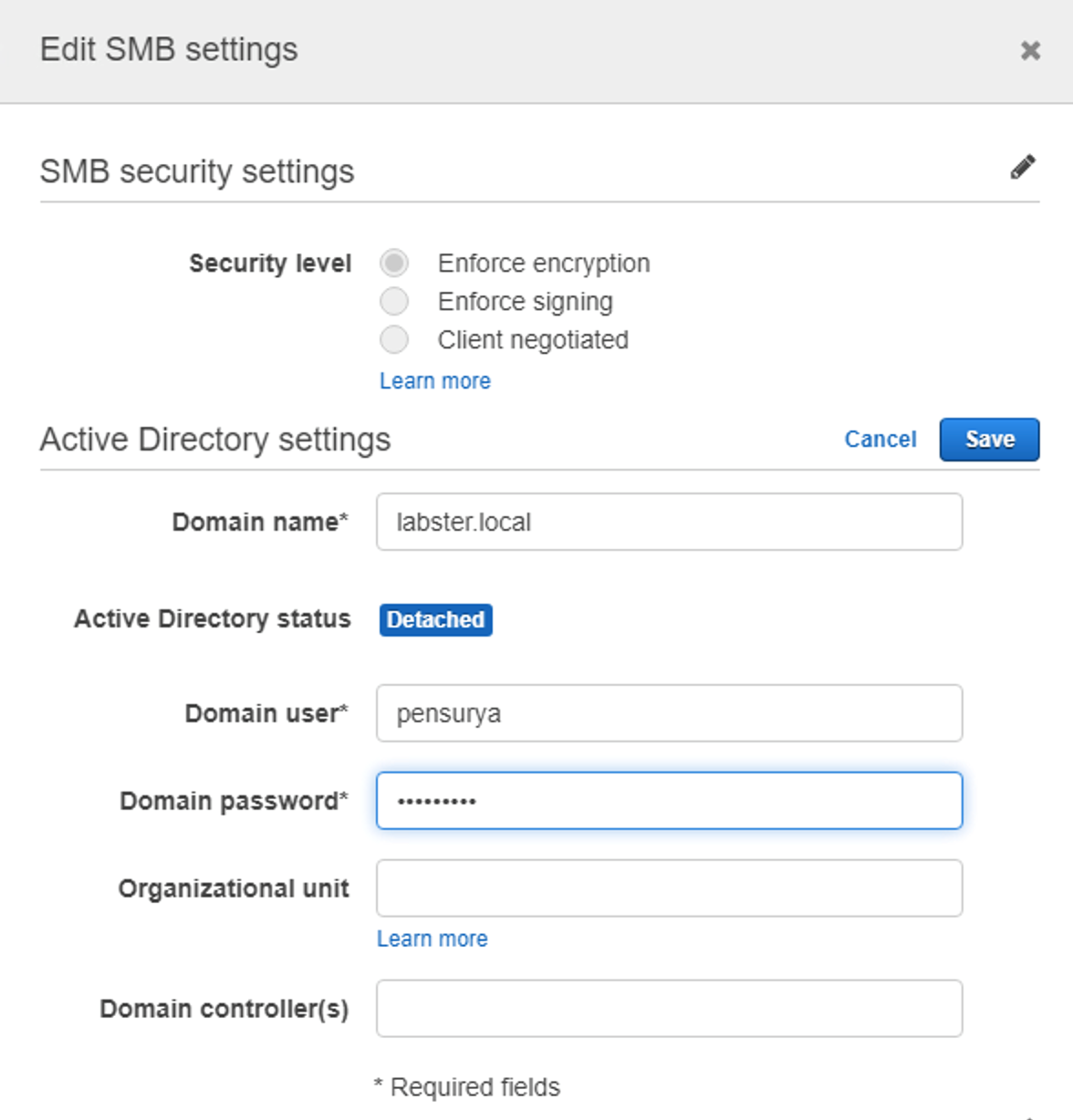Open Learn more below the Organizational unit field
1073x1120 pixels.
click(x=432, y=938)
